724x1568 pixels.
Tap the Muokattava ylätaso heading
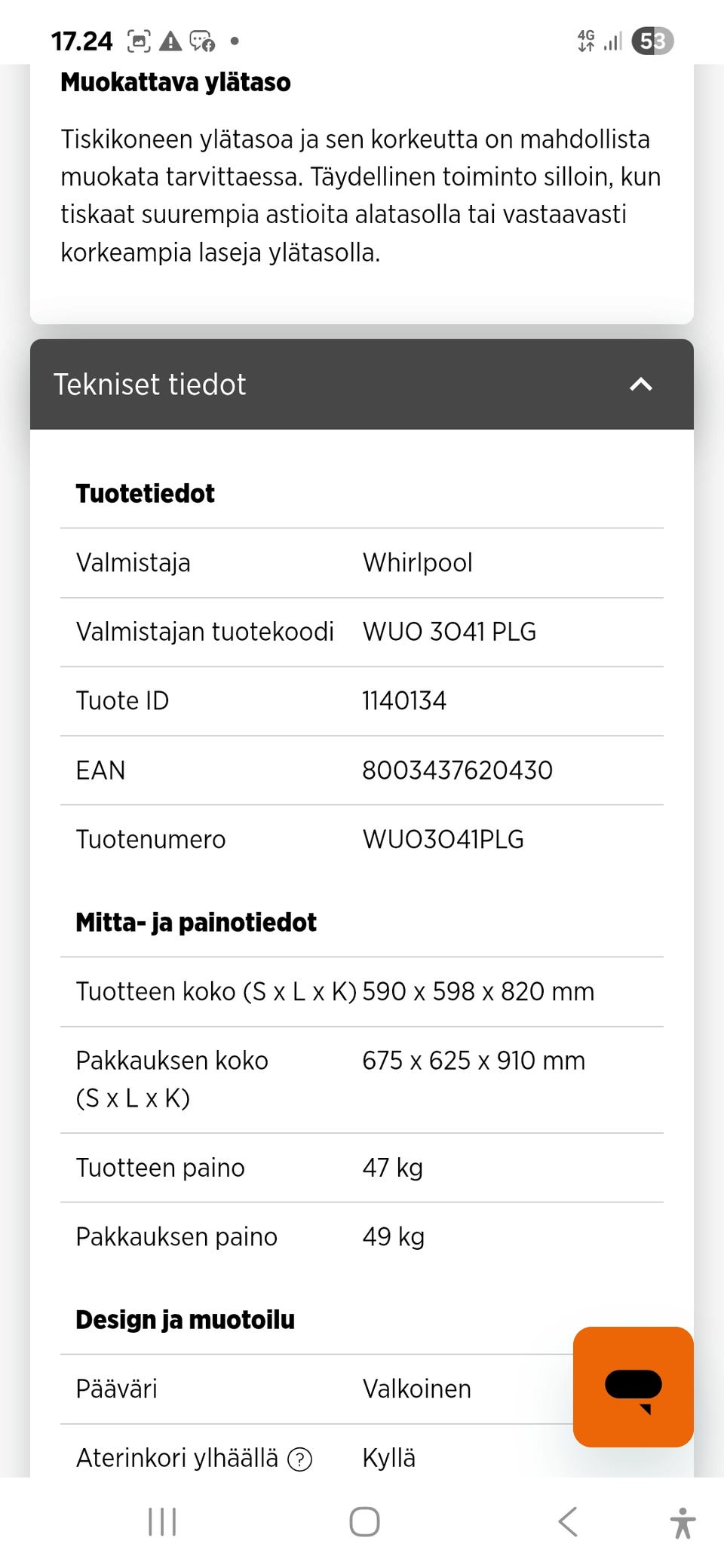point(175,82)
